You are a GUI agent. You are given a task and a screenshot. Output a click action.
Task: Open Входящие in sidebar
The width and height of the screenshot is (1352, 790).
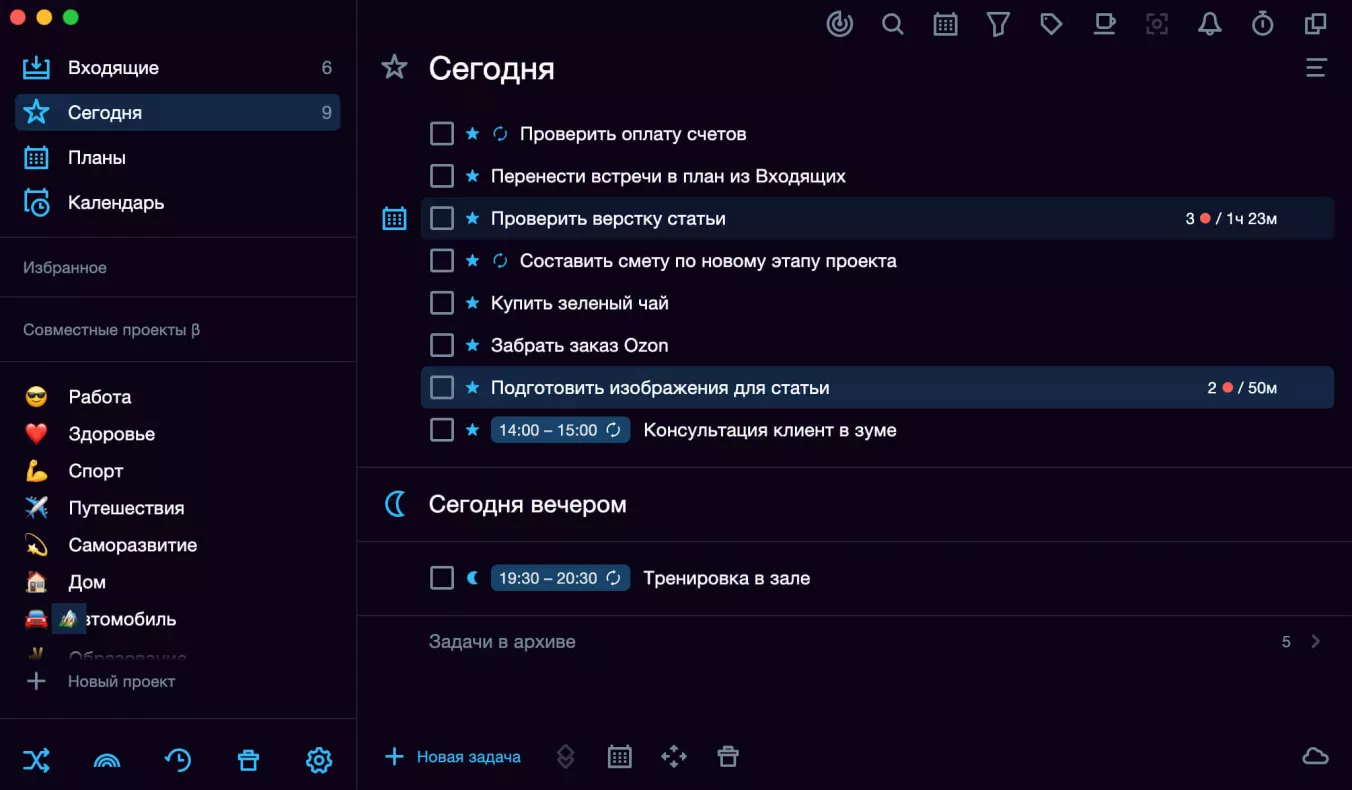[x=178, y=68]
